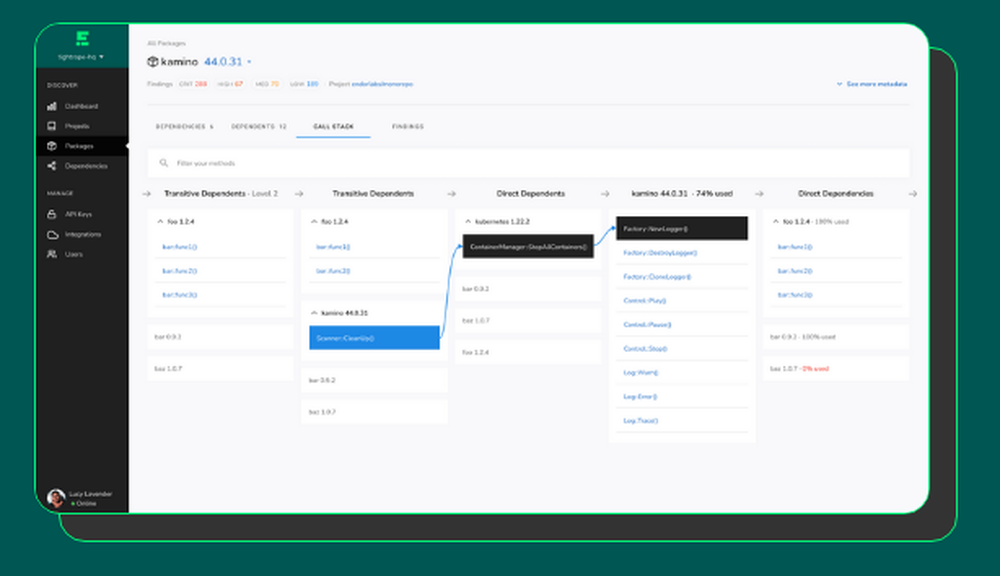Click the kamino package cube icon
This screenshot has width=1000, height=576.
(152, 62)
